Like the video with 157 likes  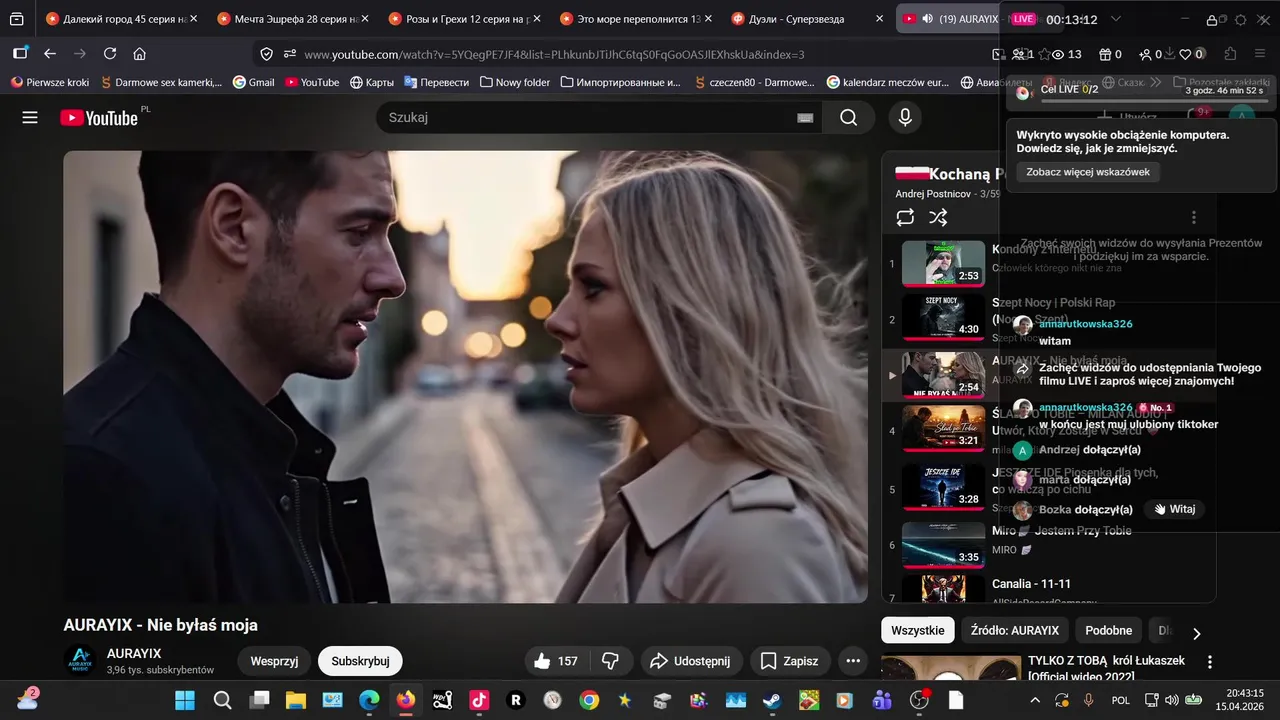(556, 661)
